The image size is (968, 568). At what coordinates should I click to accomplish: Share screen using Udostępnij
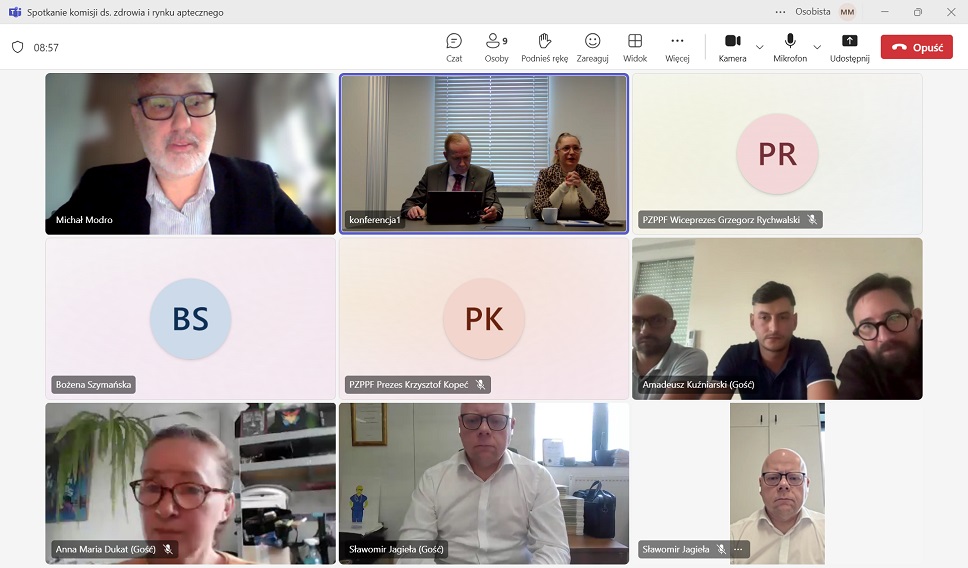tap(849, 46)
